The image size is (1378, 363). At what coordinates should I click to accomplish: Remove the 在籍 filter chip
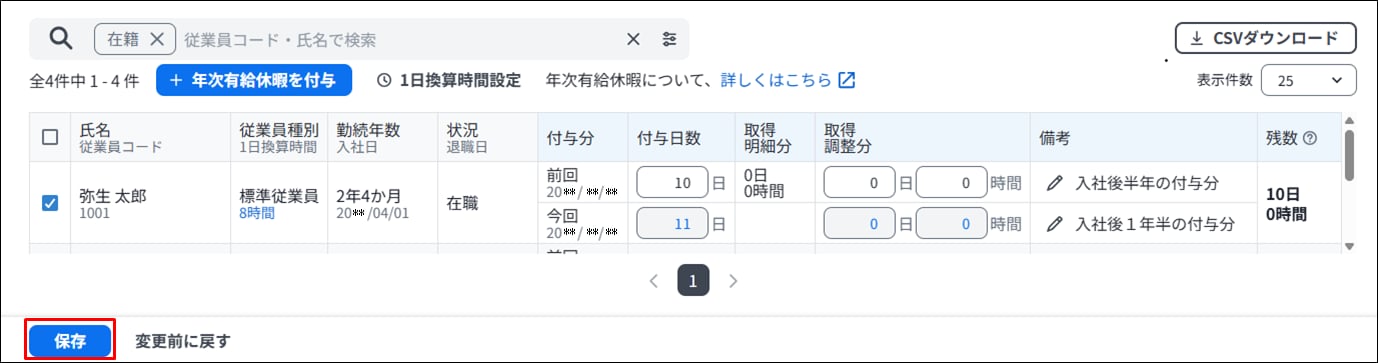[156, 39]
